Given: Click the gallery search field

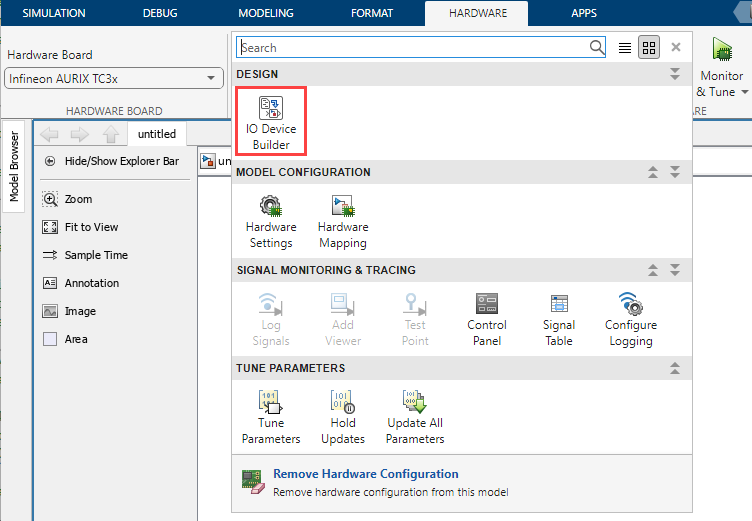Looking at the screenshot, I should pyautogui.click(x=415, y=47).
